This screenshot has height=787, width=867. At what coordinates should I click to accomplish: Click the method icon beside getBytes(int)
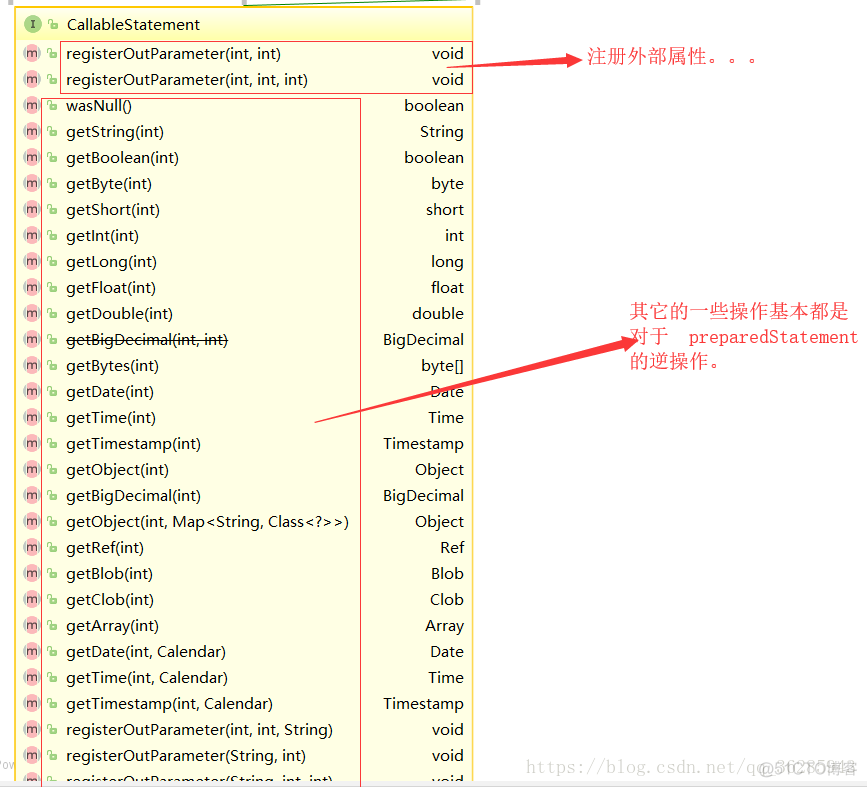[32, 366]
